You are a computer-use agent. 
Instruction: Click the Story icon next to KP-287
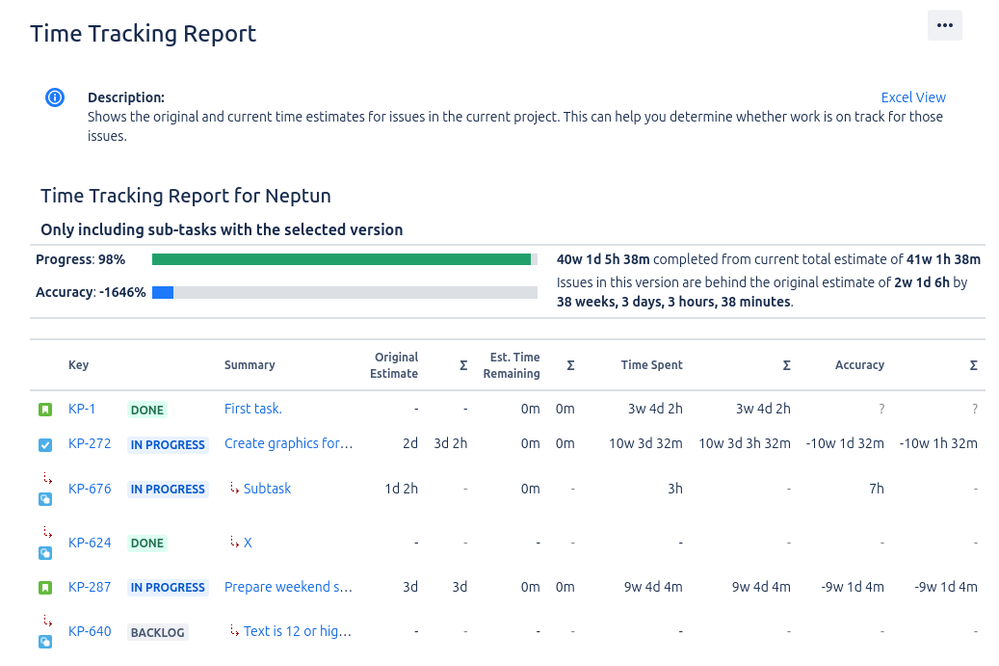pyautogui.click(x=44, y=587)
